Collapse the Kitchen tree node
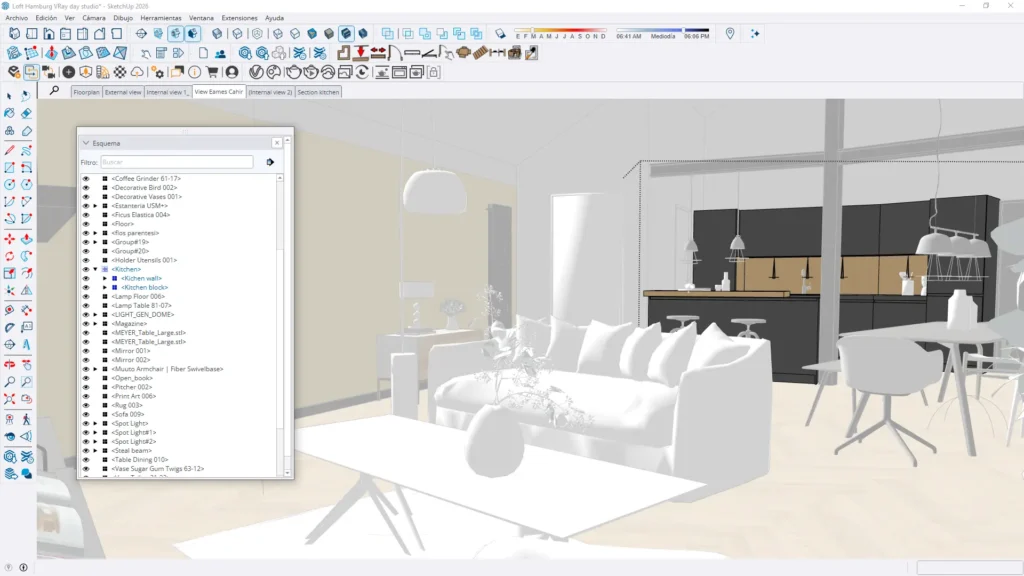The width and height of the screenshot is (1024, 576). tap(95, 269)
